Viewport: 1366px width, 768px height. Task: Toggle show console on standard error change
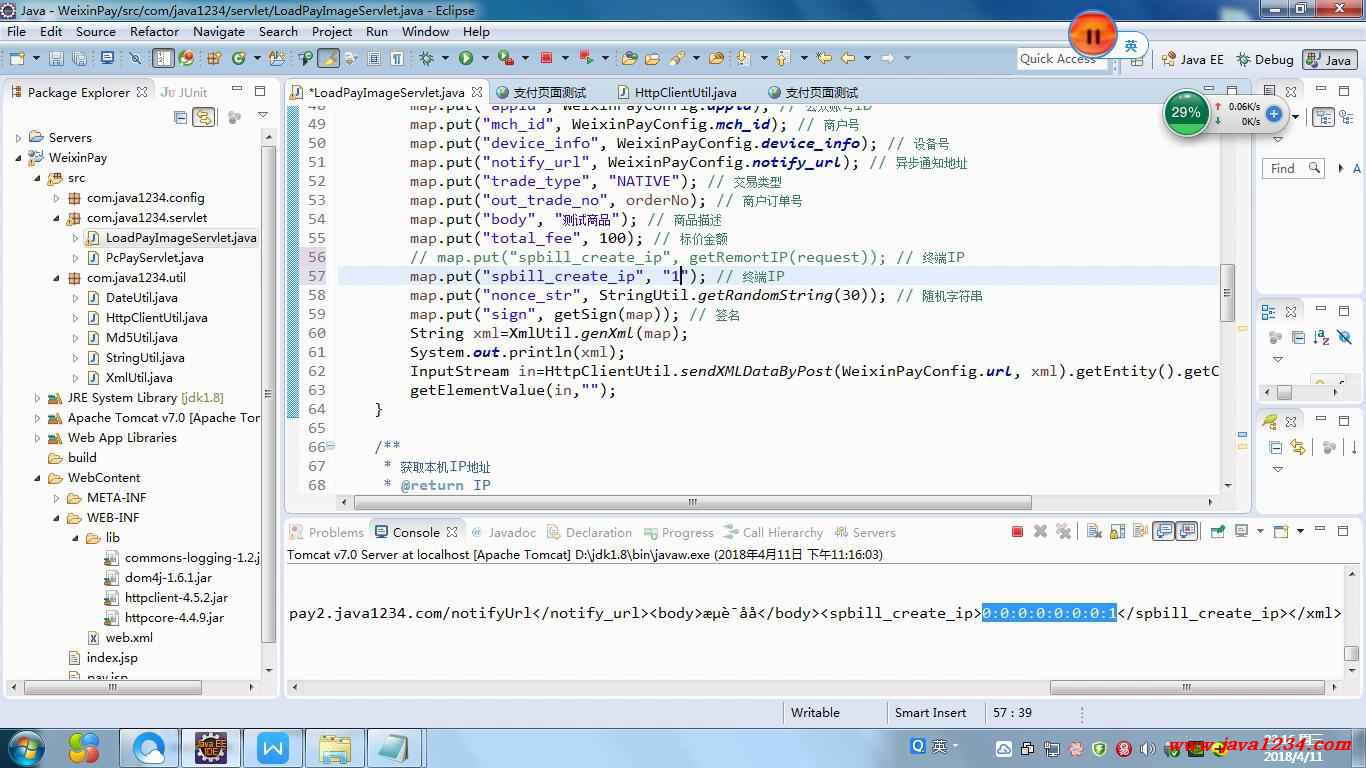(1187, 532)
